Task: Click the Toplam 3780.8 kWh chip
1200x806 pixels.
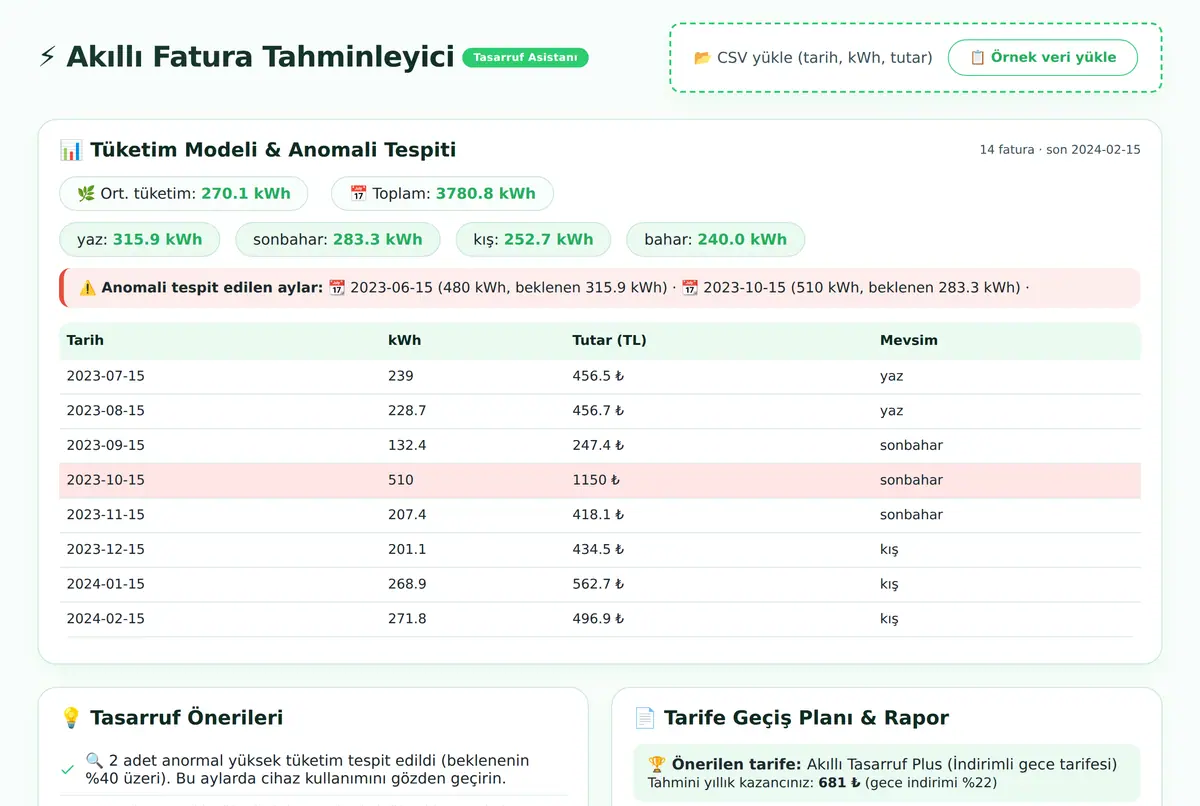Action: pos(442,194)
